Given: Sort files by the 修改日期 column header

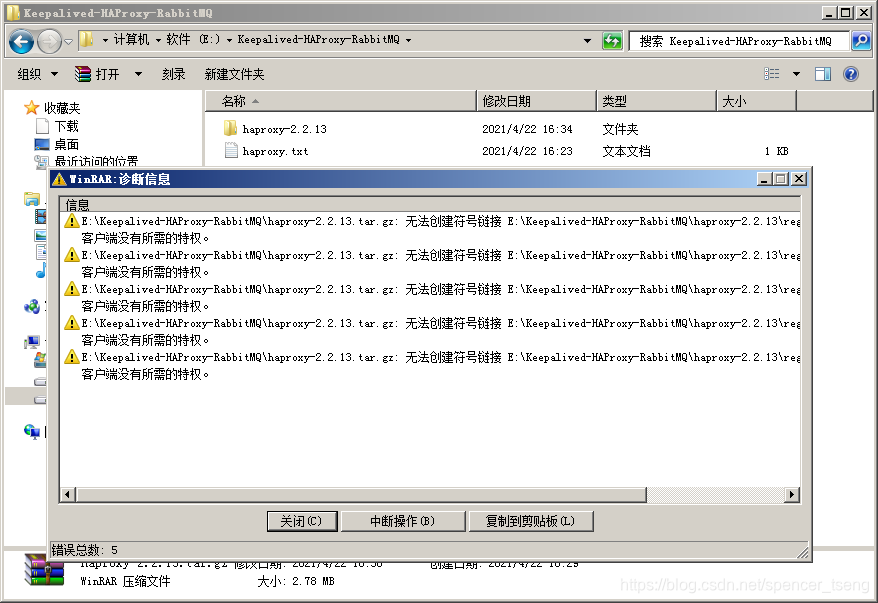Looking at the screenshot, I should (x=536, y=101).
